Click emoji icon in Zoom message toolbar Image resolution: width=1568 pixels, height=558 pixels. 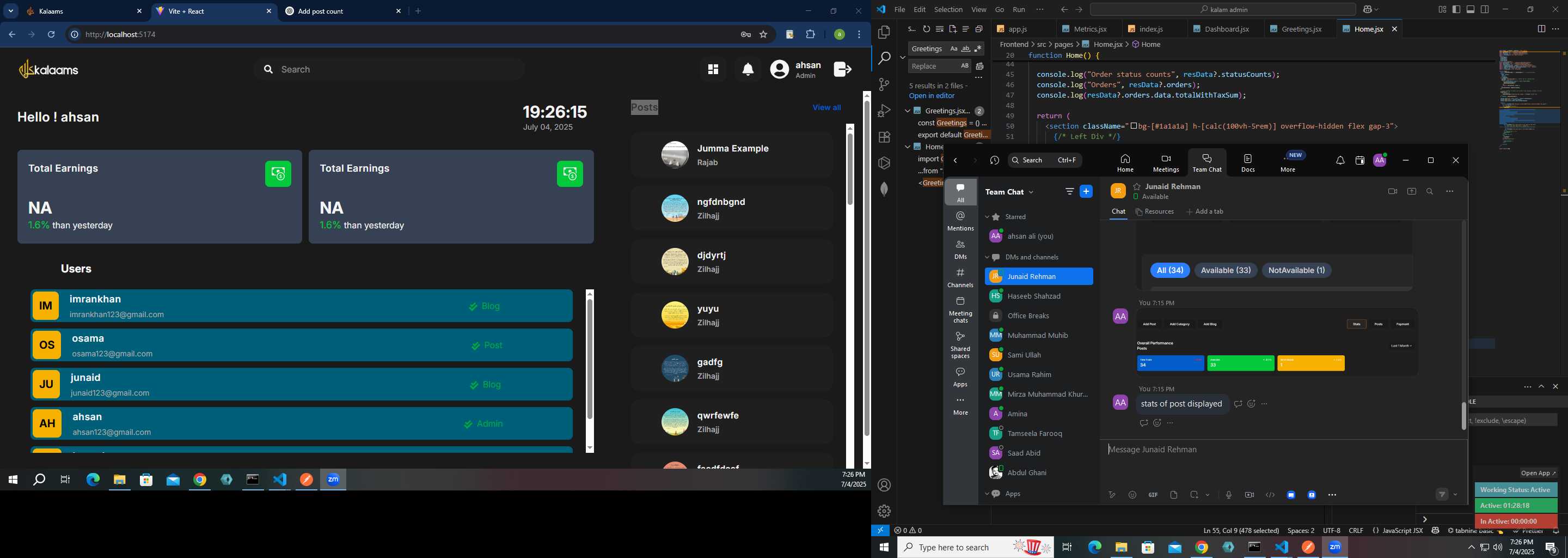pyautogui.click(x=1132, y=495)
